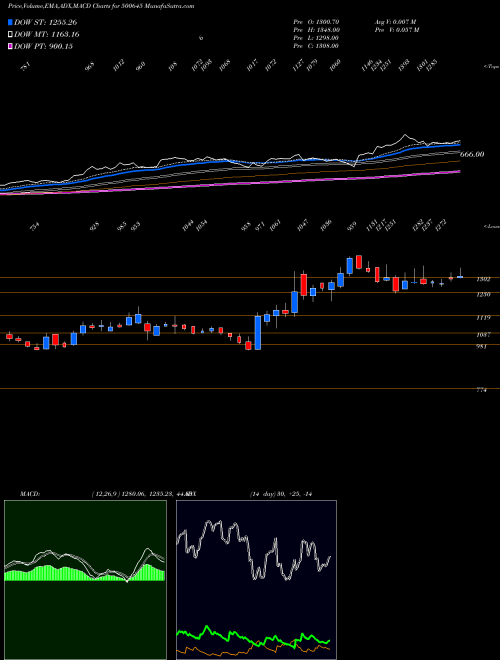Image resolution: width=500 pixels, height=660 pixels.
Task: Click the 1012 top value label
Action: point(119,65)
